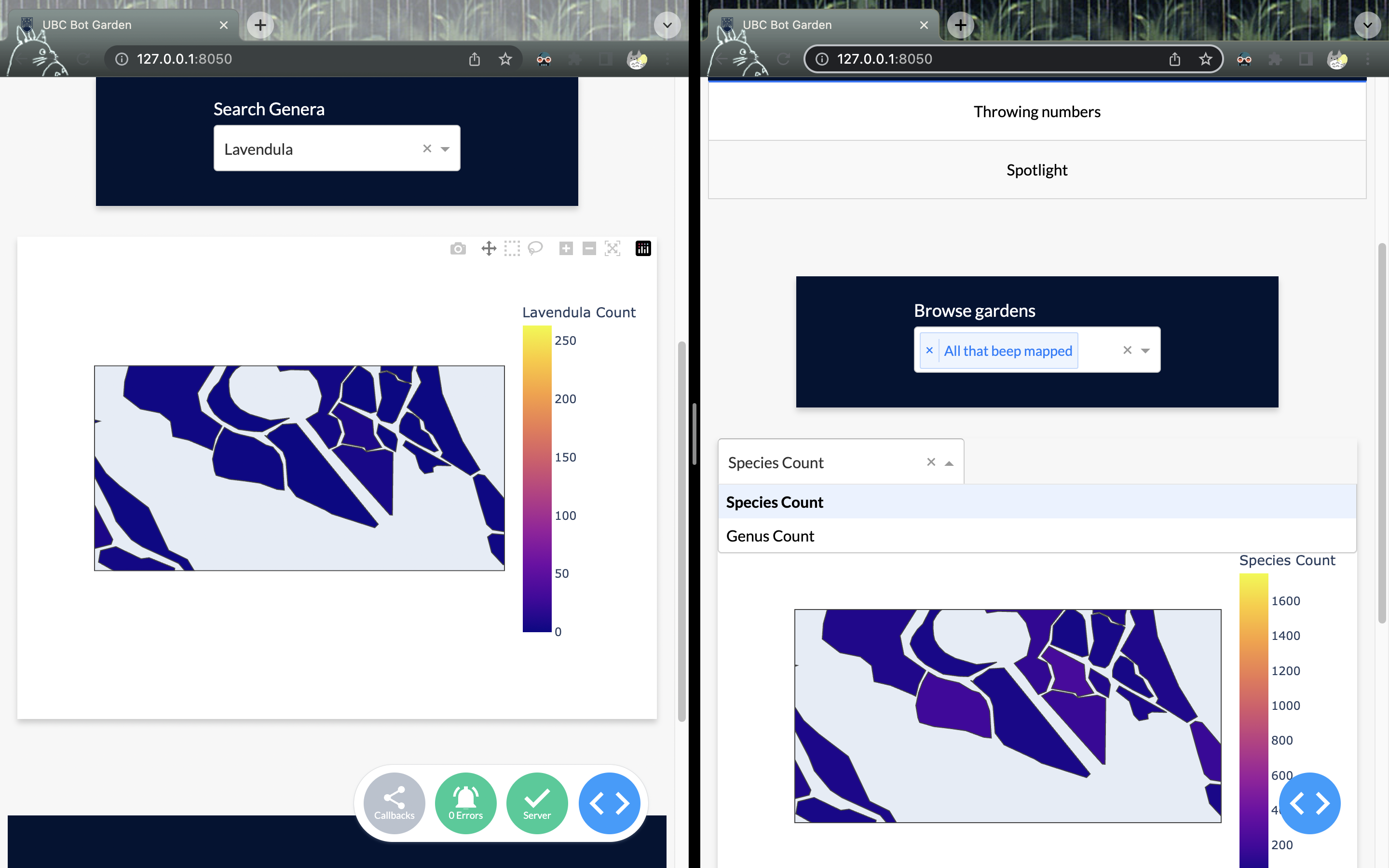The width and height of the screenshot is (1389, 868).
Task: Click the plot Zoom out button
Action: (x=589, y=248)
